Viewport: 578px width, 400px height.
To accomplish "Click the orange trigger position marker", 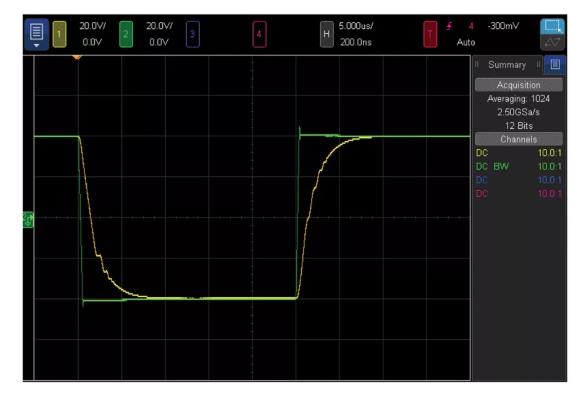I will [77, 57].
